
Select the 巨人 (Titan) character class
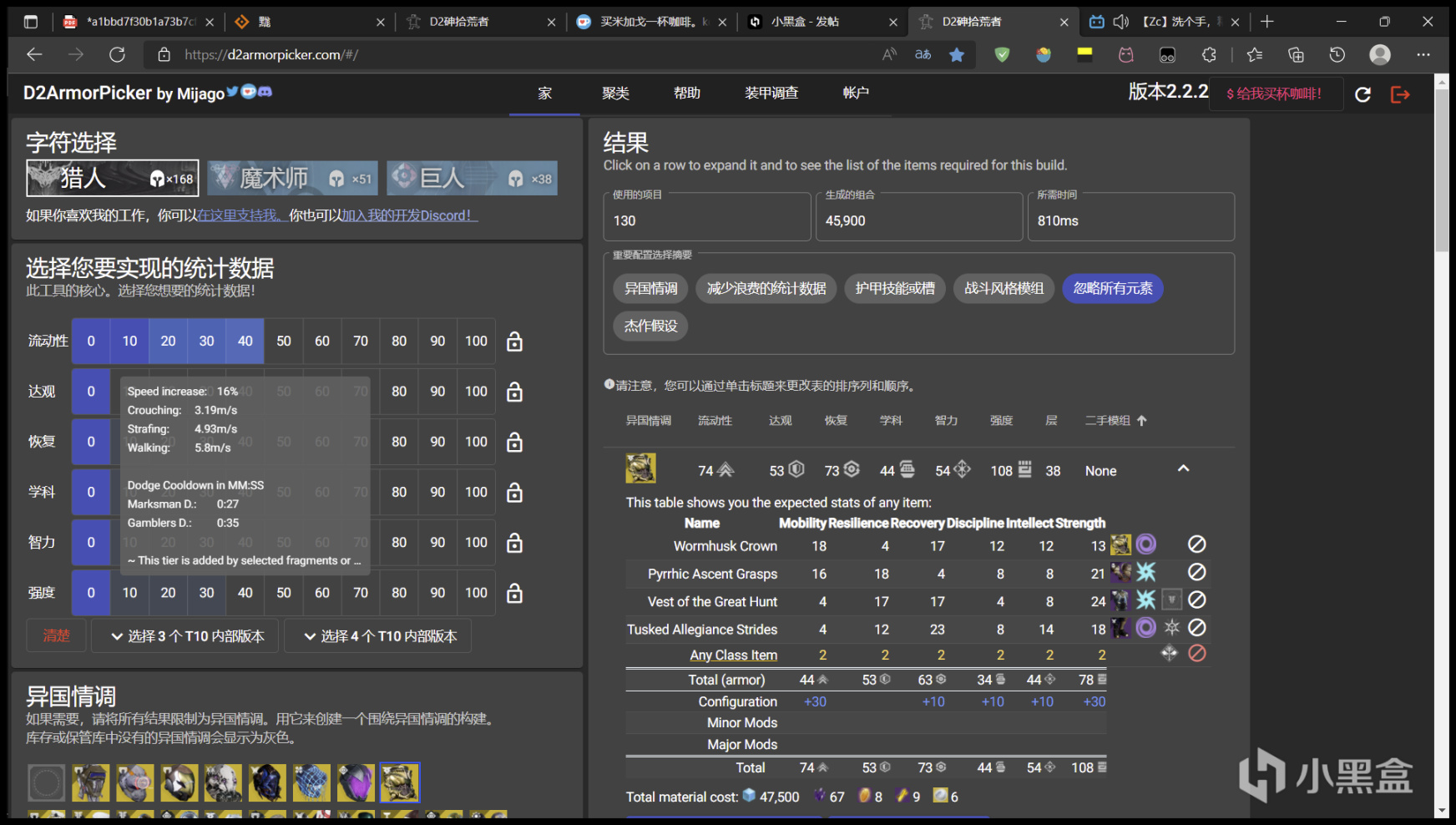click(473, 178)
